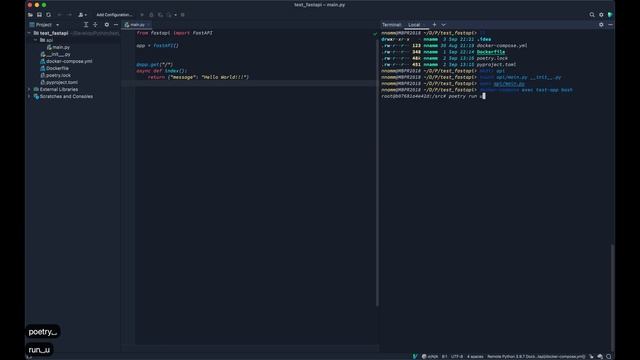Open Search Everywhere magnifier at top right
This screenshot has height=360, width=640.
[x=592, y=15]
